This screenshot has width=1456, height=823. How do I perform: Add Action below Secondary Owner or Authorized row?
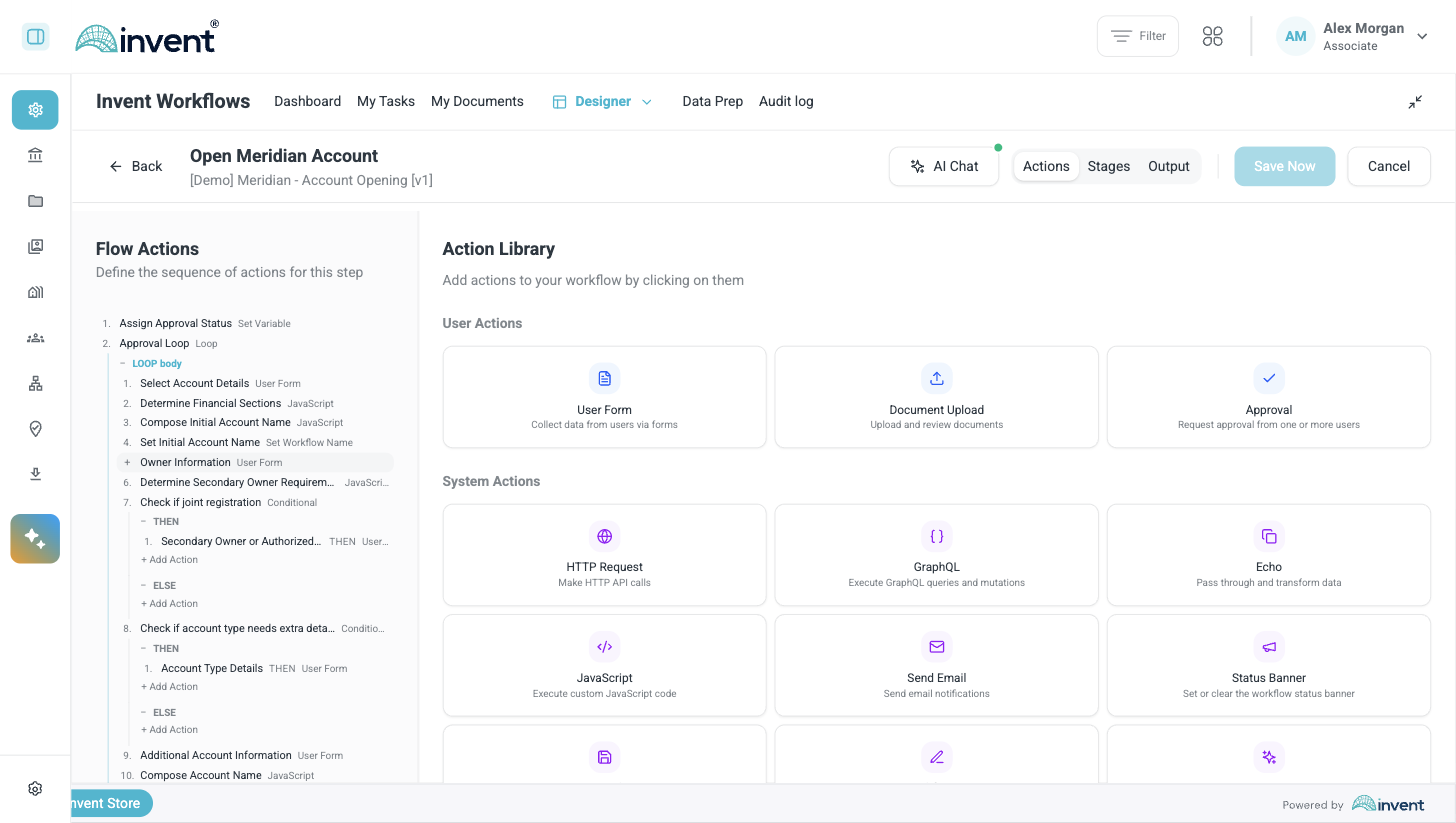tap(170, 560)
